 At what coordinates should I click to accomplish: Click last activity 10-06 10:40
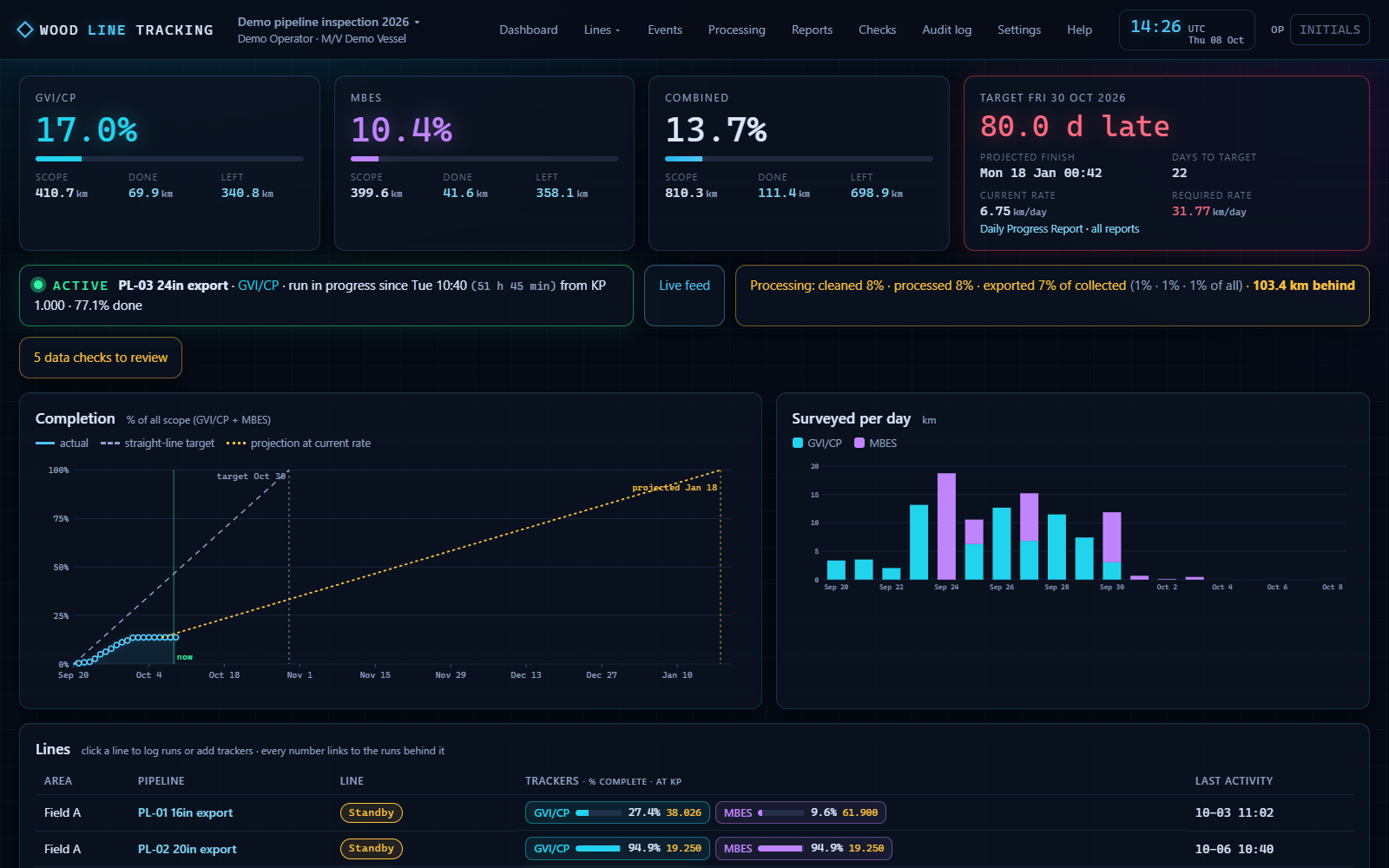pyautogui.click(x=1234, y=849)
